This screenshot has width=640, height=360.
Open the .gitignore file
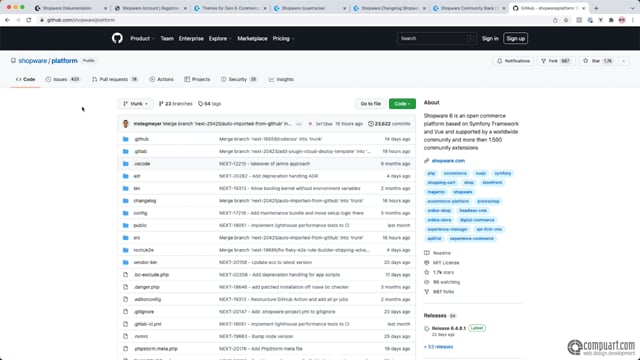point(144,312)
